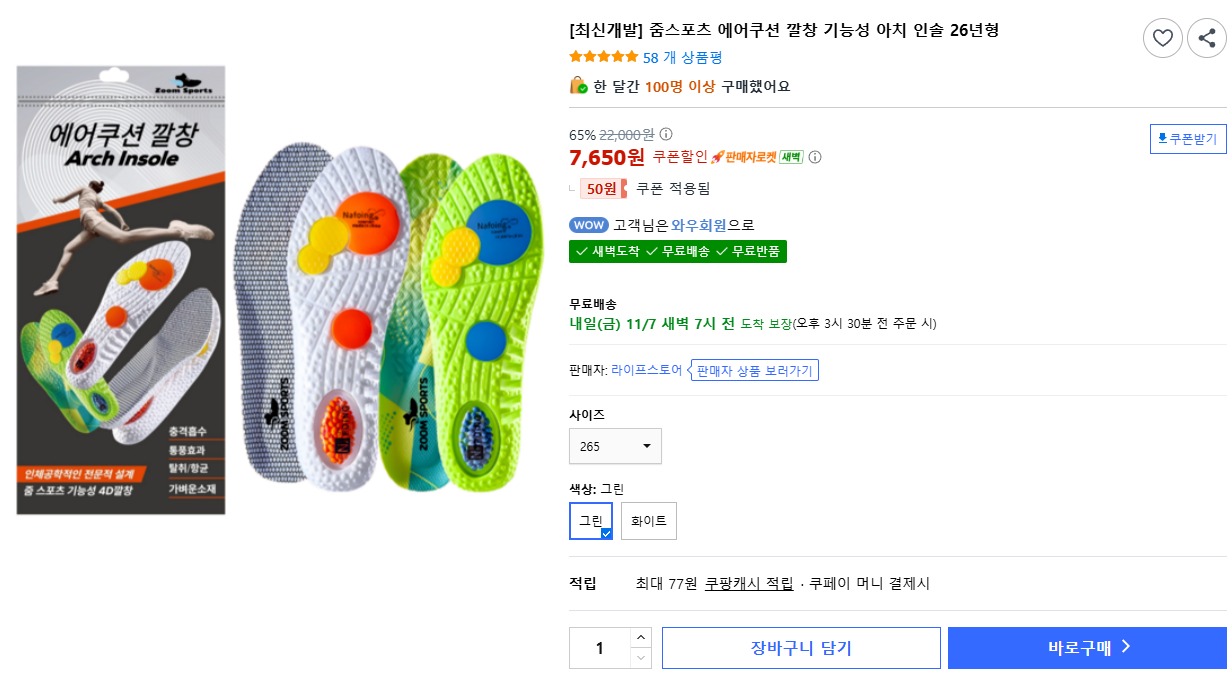Click the 판매자로켓 rocket badge
The height and width of the screenshot is (681, 1232).
point(744,157)
